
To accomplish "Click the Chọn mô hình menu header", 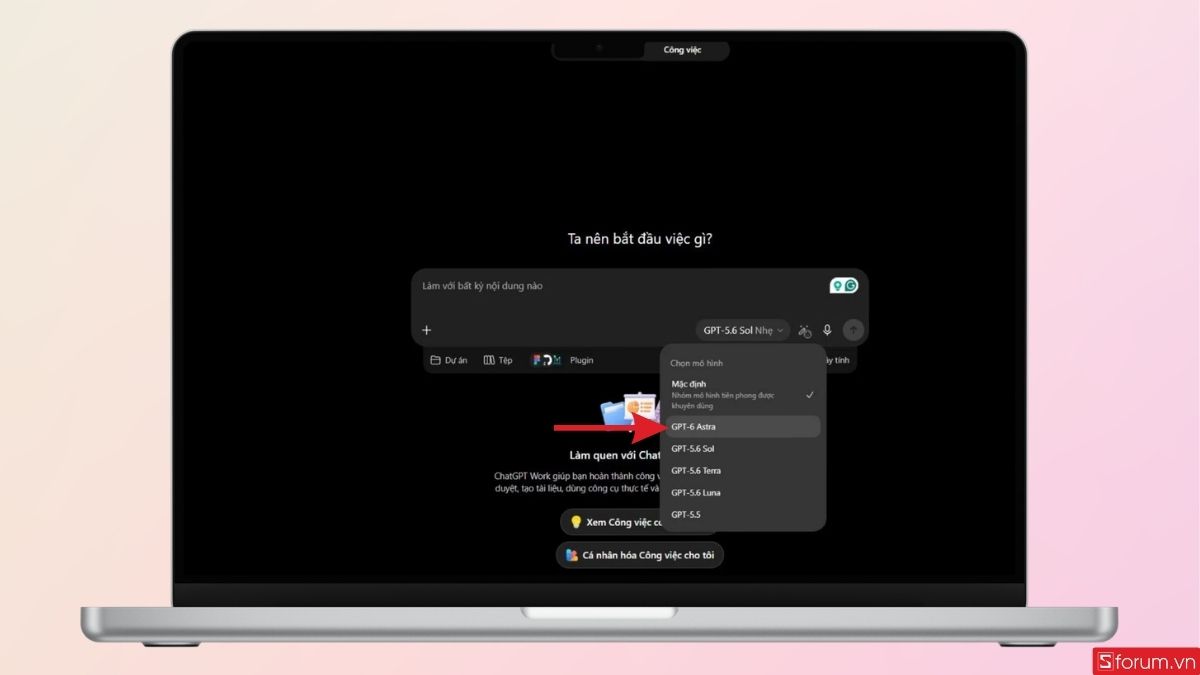I will coord(696,364).
